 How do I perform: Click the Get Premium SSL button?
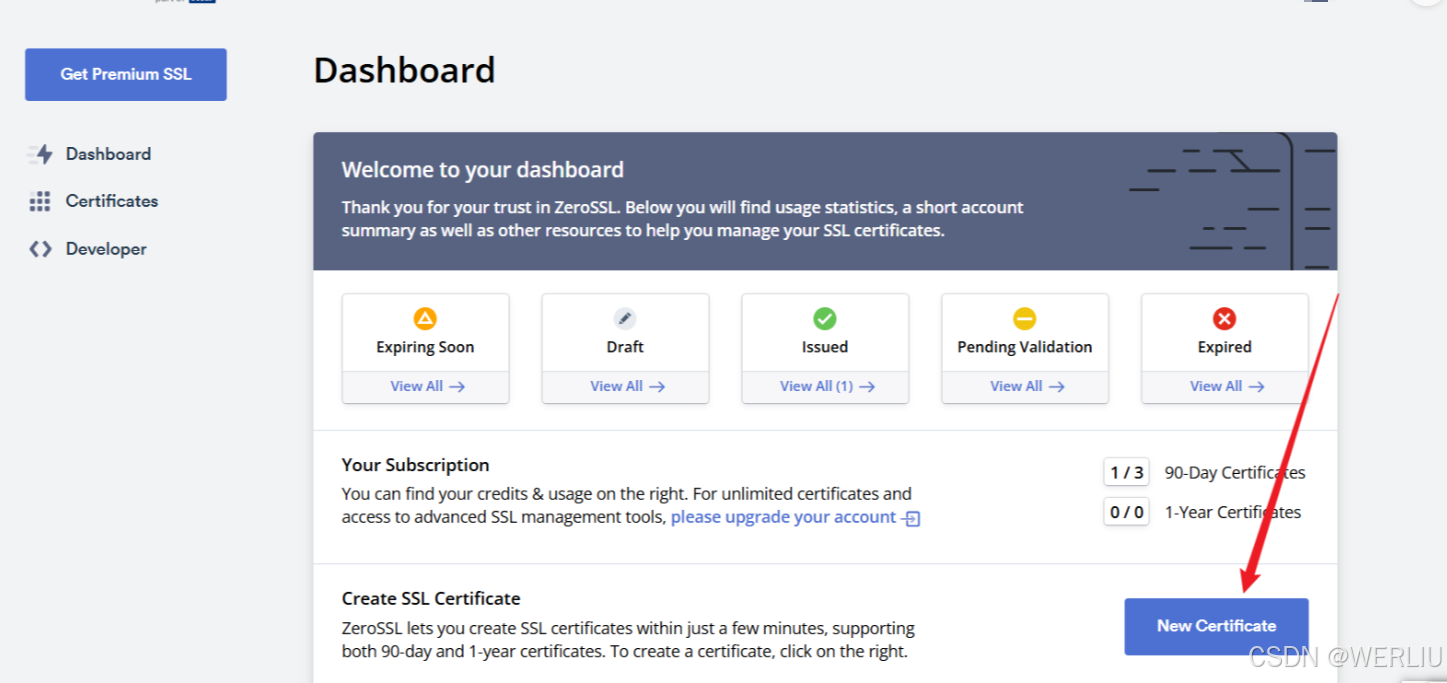tap(126, 74)
